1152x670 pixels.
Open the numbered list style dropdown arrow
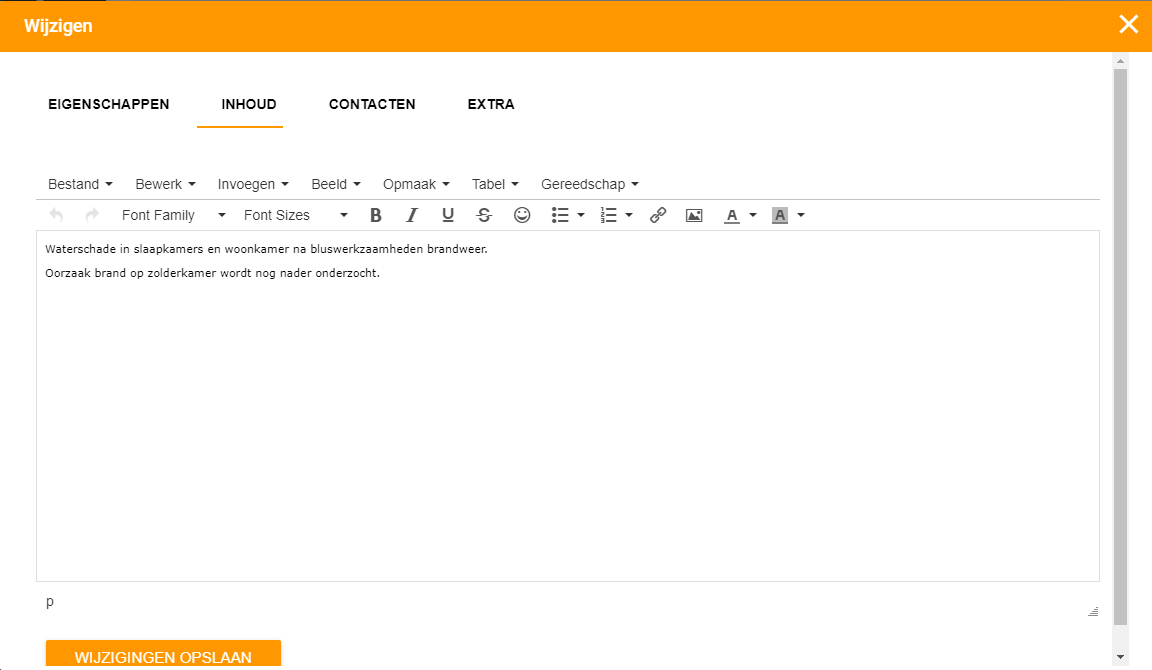pyautogui.click(x=629, y=215)
